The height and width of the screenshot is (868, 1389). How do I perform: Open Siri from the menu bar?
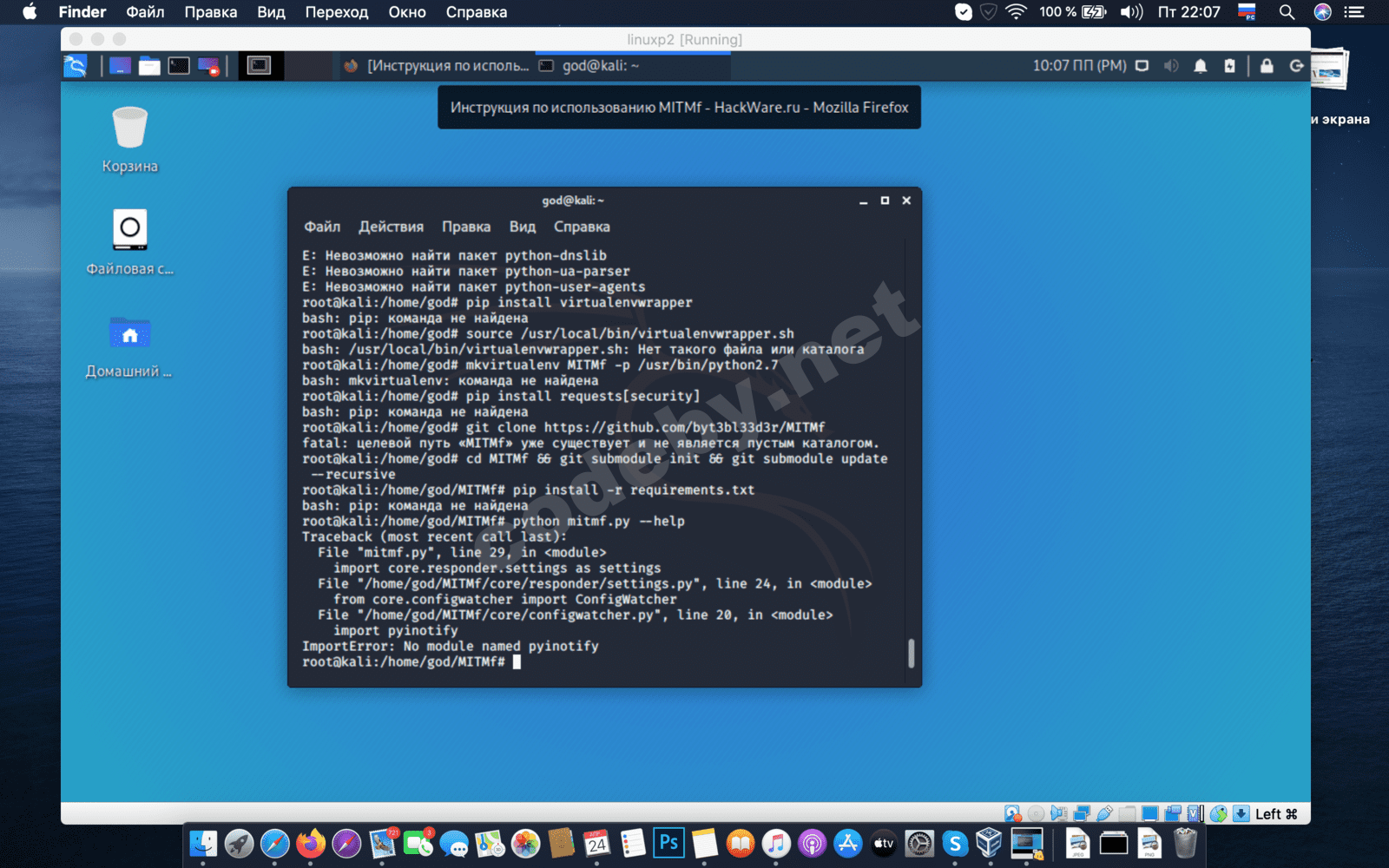[x=1323, y=12]
